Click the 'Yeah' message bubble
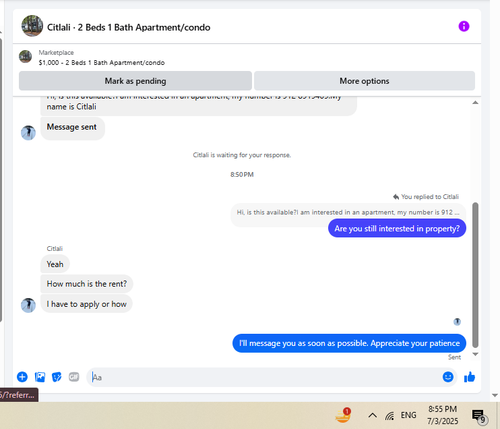The image size is (500, 429). [55, 264]
